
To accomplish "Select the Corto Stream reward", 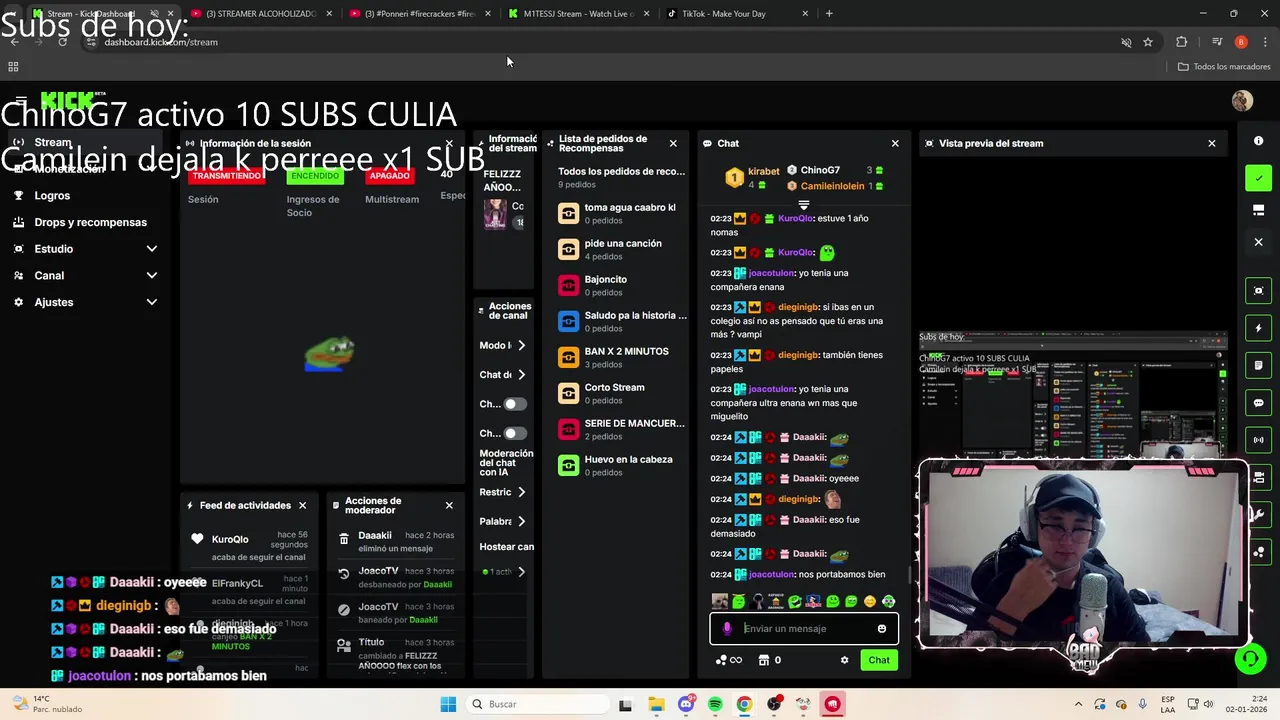I will (x=622, y=393).
